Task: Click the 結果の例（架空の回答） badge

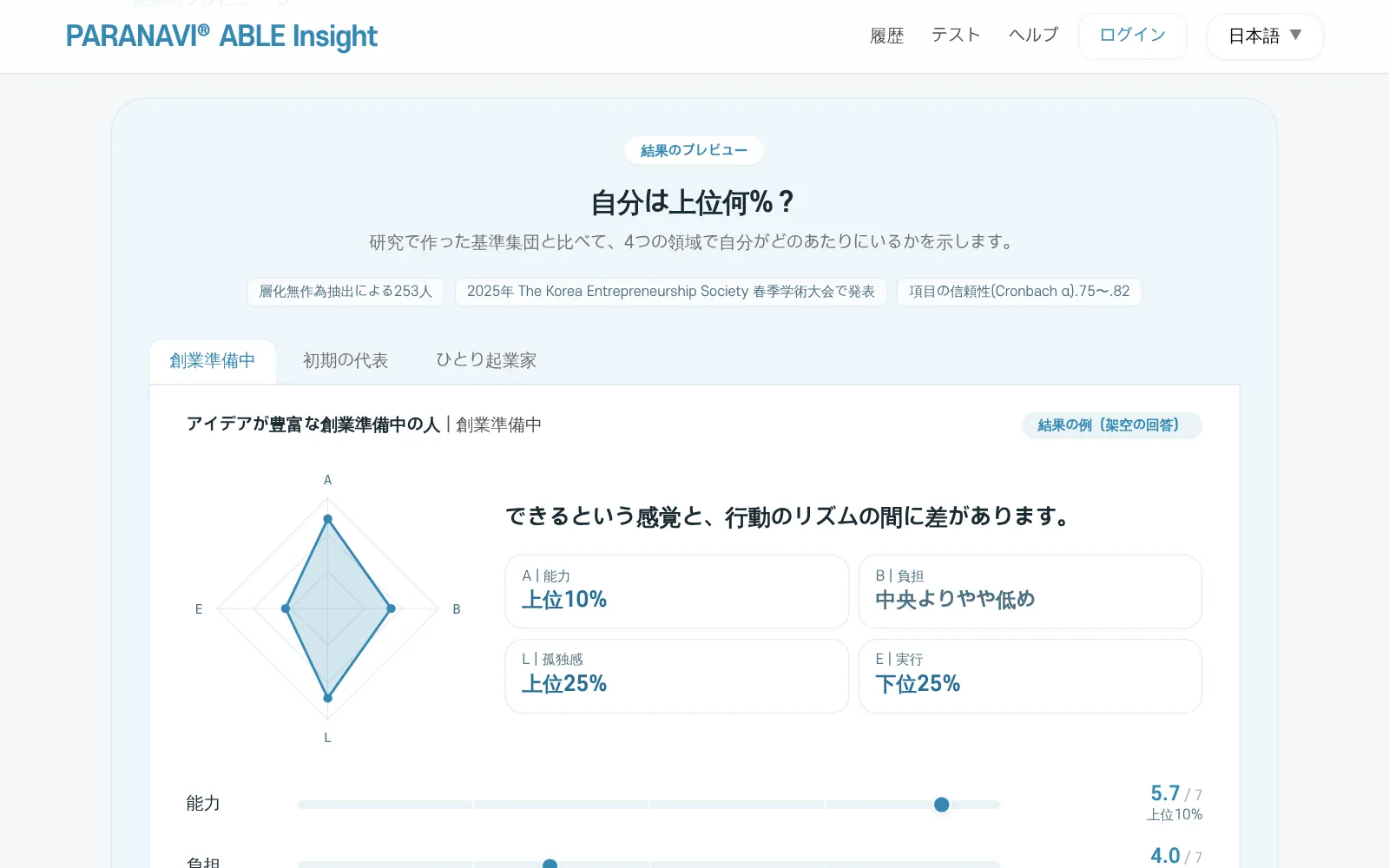Action: tap(1112, 425)
